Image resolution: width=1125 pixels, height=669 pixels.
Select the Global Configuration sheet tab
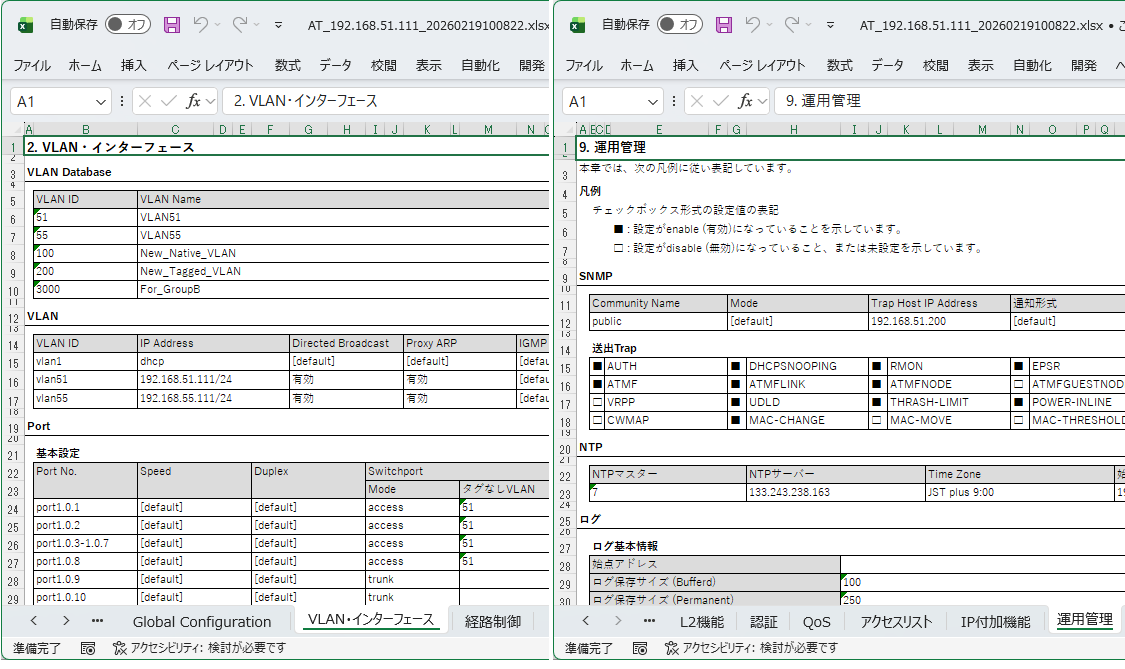(202, 621)
